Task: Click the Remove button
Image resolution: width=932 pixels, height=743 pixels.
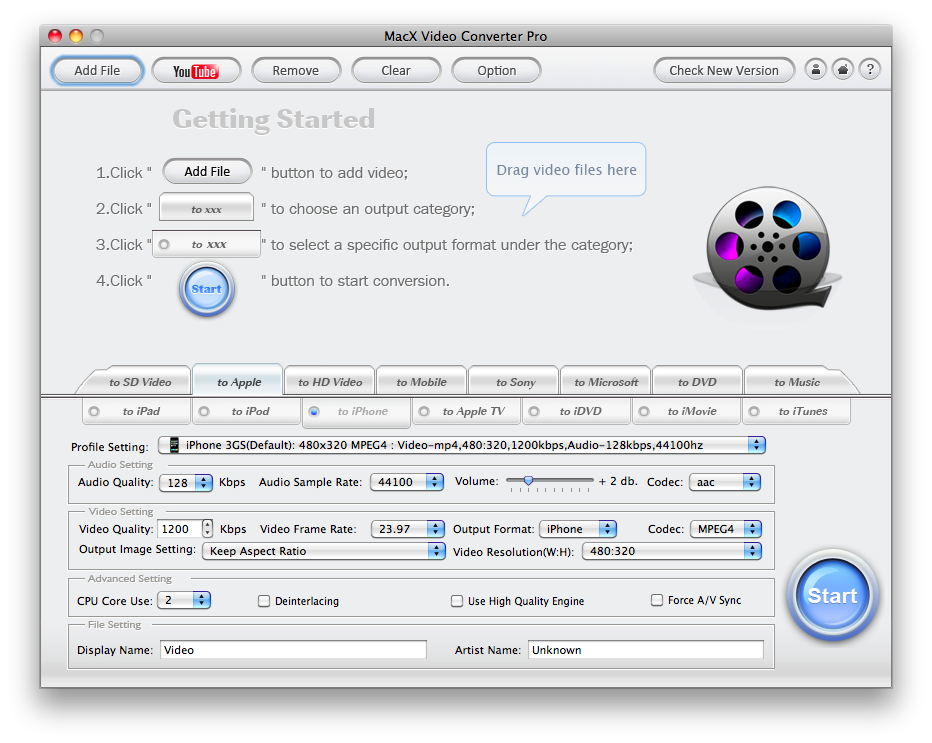Action: tap(296, 71)
